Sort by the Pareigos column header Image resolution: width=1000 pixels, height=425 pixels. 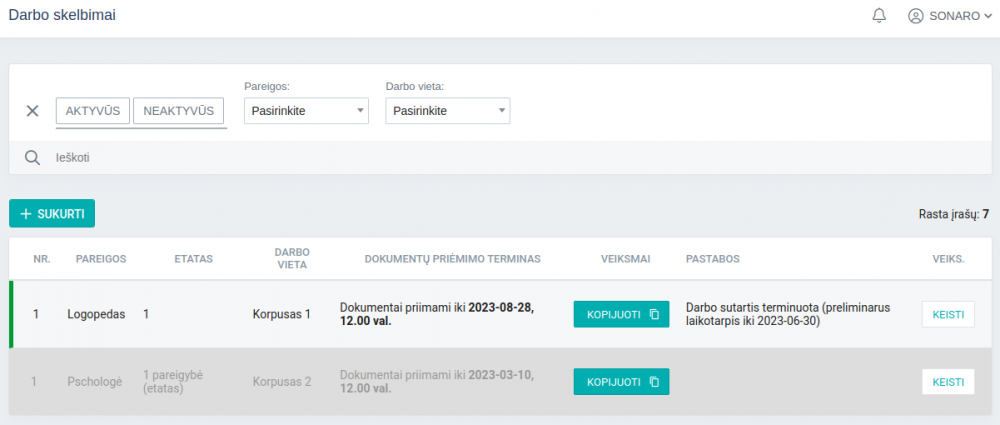click(x=100, y=258)
